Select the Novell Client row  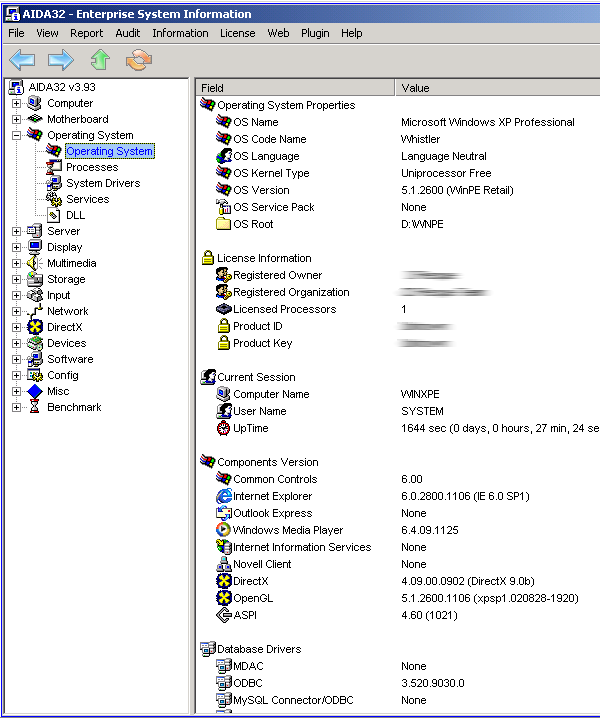coord(398,564)
